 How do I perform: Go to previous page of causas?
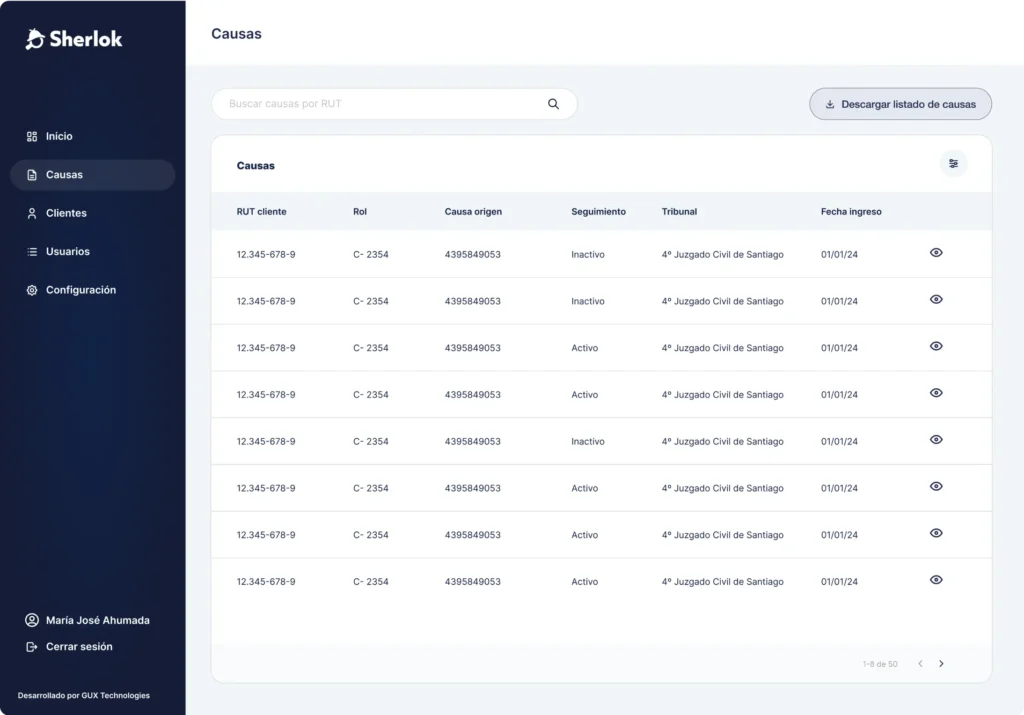tap(920, 664)
